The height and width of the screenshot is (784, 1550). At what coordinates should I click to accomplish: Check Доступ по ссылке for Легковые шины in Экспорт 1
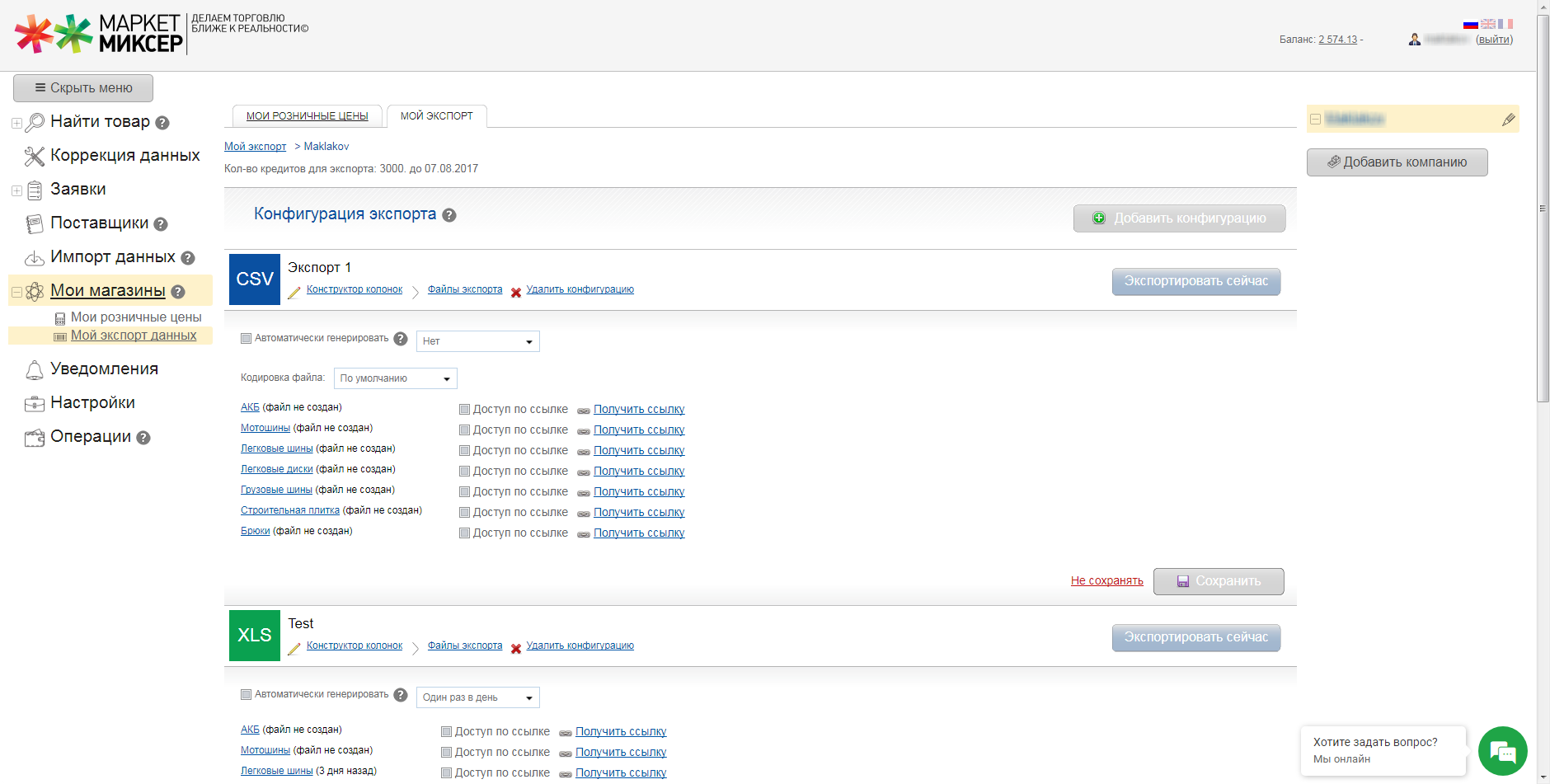click(464, 451)
